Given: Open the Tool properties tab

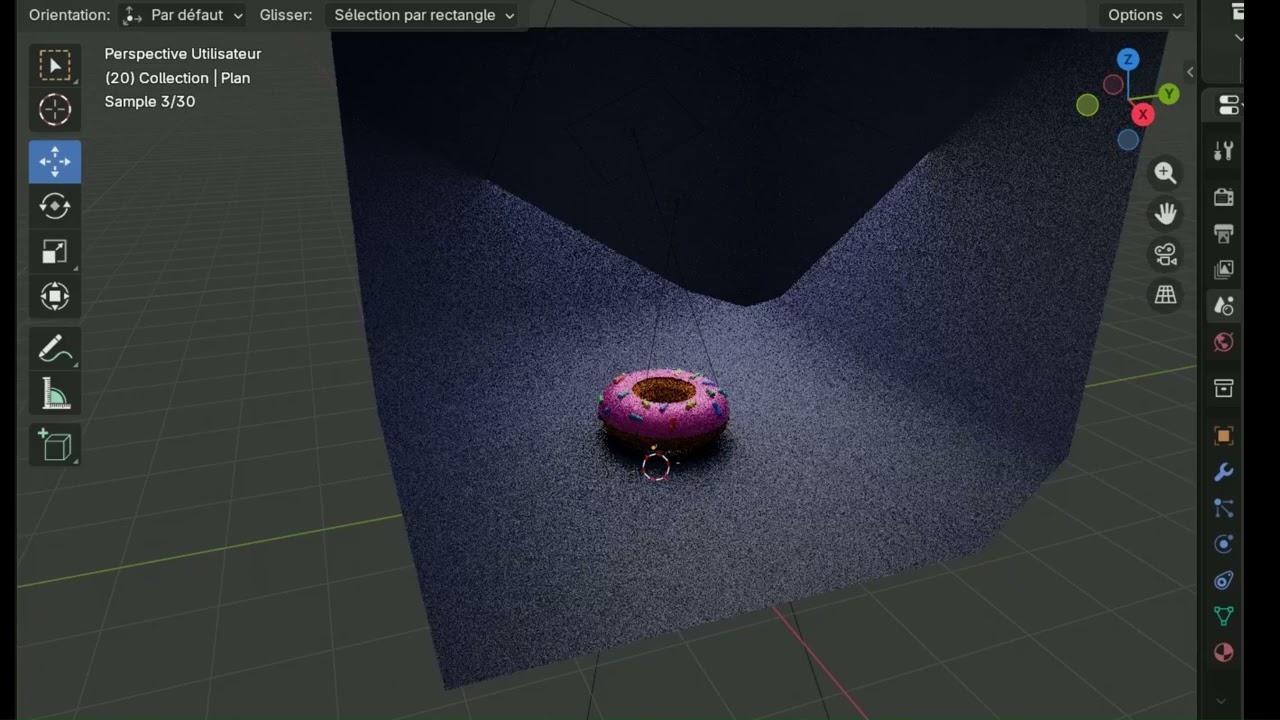Looking at the screenshot, I should [1224, 151].
